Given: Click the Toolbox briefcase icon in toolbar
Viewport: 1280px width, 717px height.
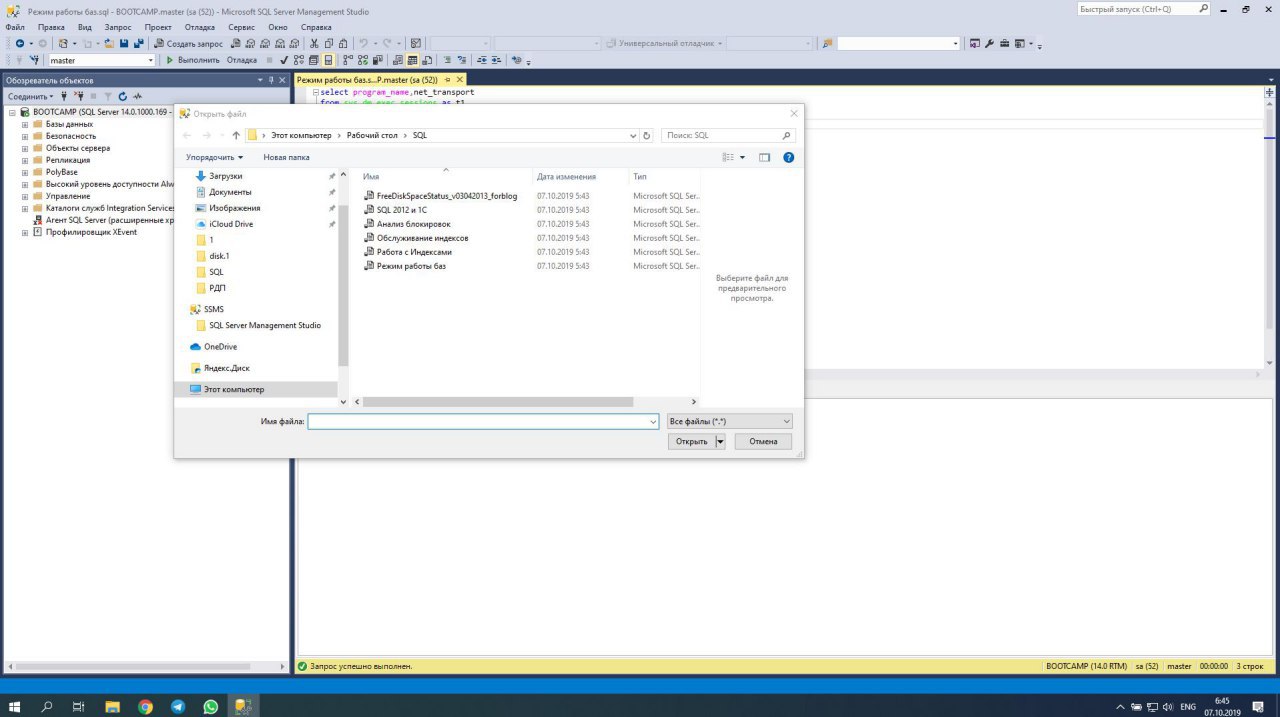Looking at the screenshot, I should [1004, 43].
